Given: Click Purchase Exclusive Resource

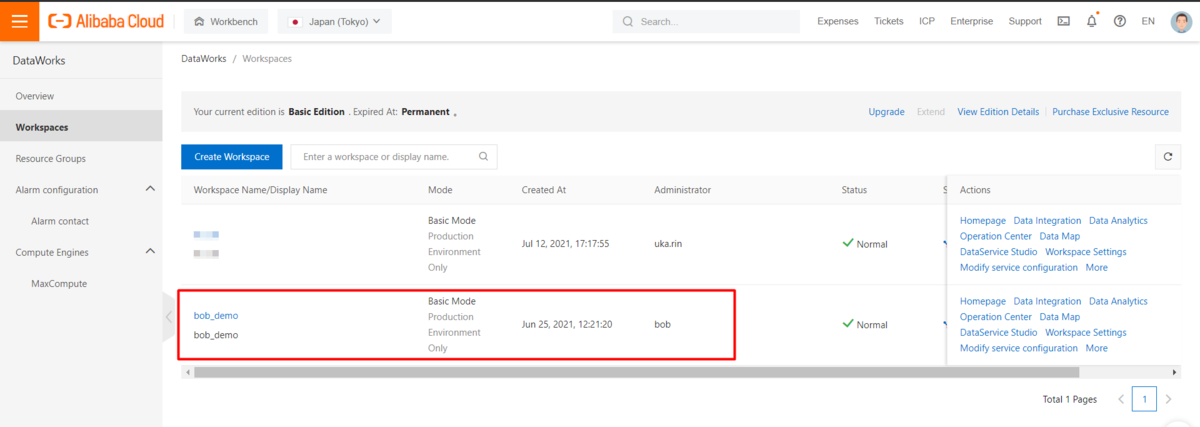Looking at the screenshot, I should coord(1110,112).
